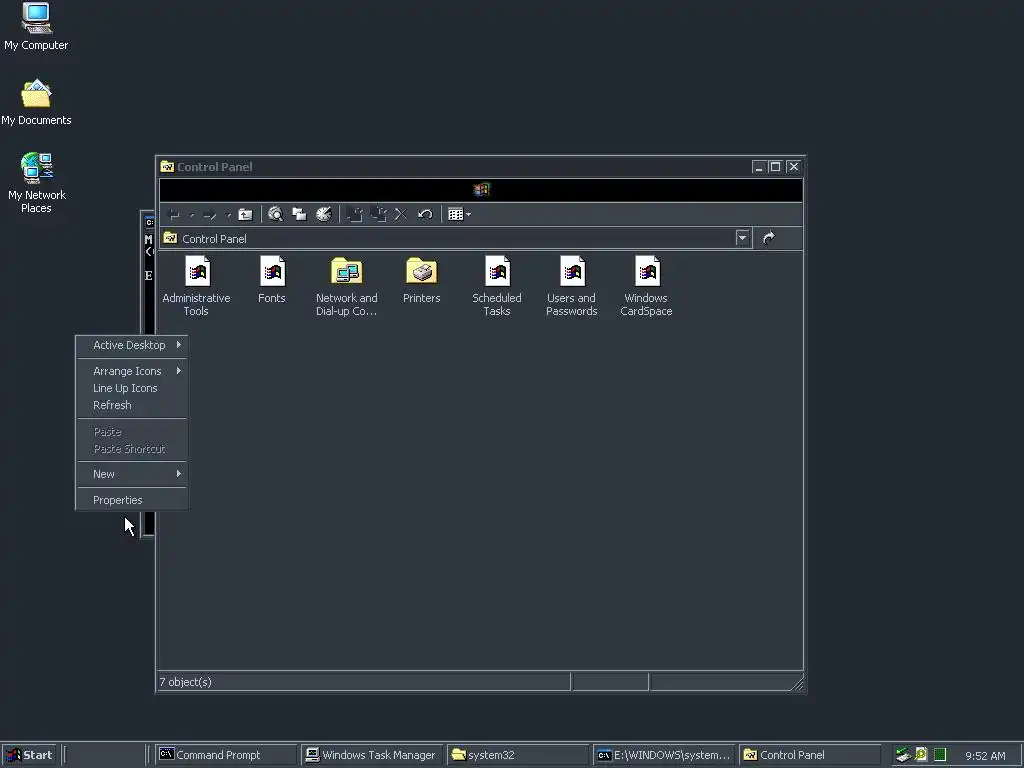This screenshot has height=768, width=1024.
Task: Switch to system32 taskbar button
Action: click(519, 755)
